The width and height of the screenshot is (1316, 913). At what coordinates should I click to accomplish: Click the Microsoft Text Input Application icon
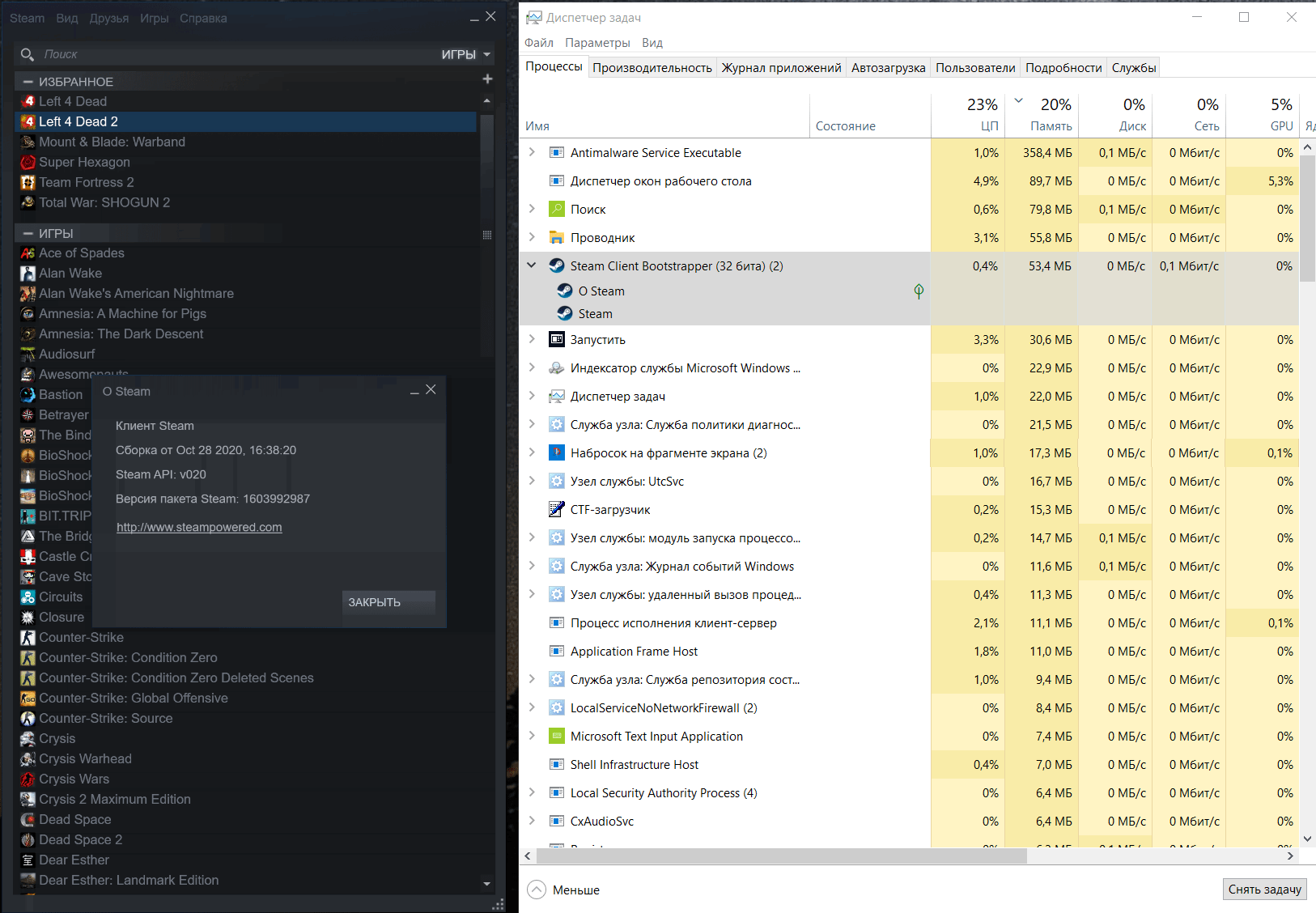click(x=557, y=736)
